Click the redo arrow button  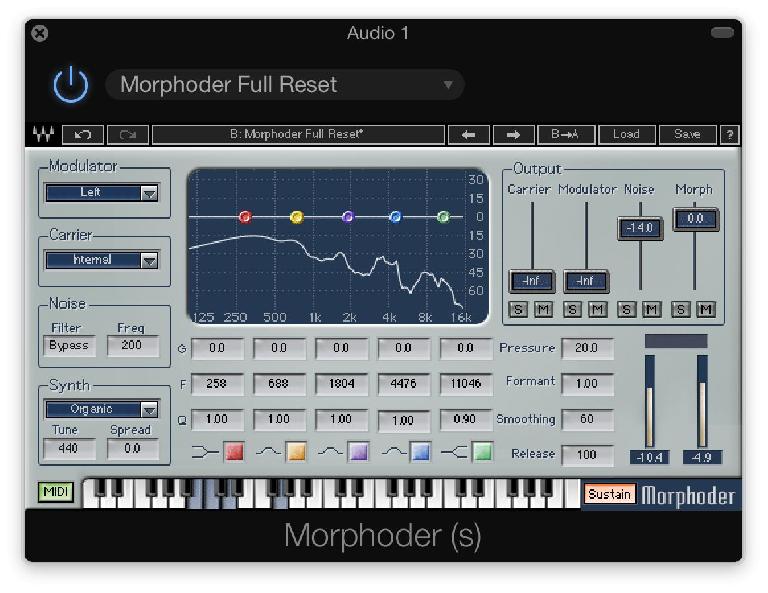[128, 135]
